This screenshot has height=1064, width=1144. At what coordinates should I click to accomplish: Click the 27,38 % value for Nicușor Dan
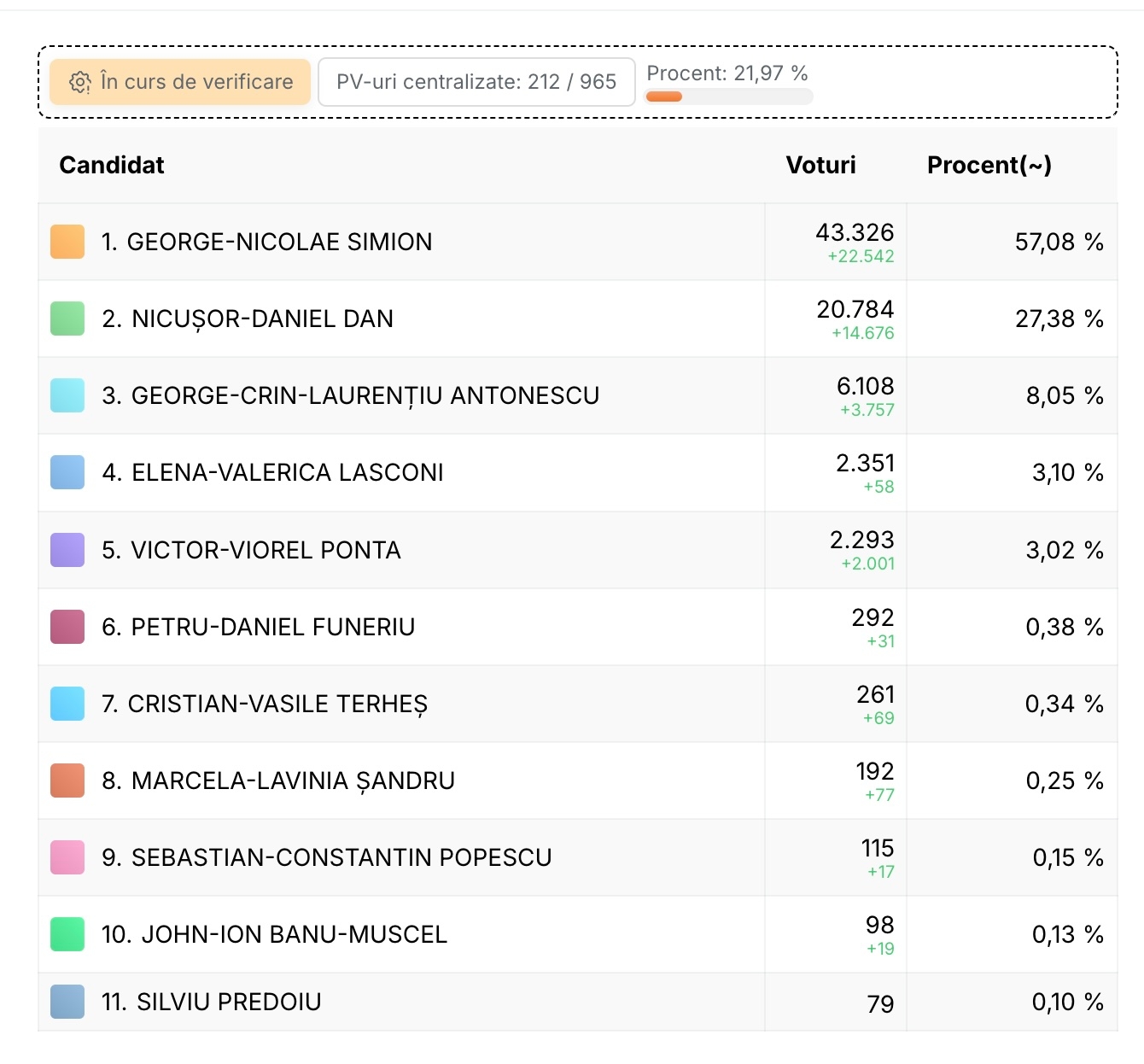[x=1059, y=319]
